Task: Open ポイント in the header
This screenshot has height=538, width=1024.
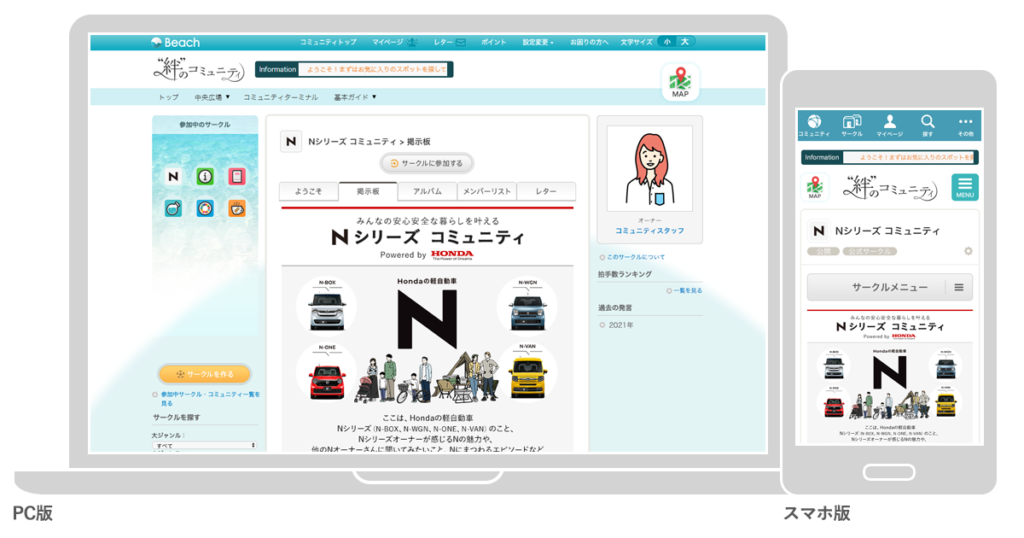Action: (x=494, y=42)
